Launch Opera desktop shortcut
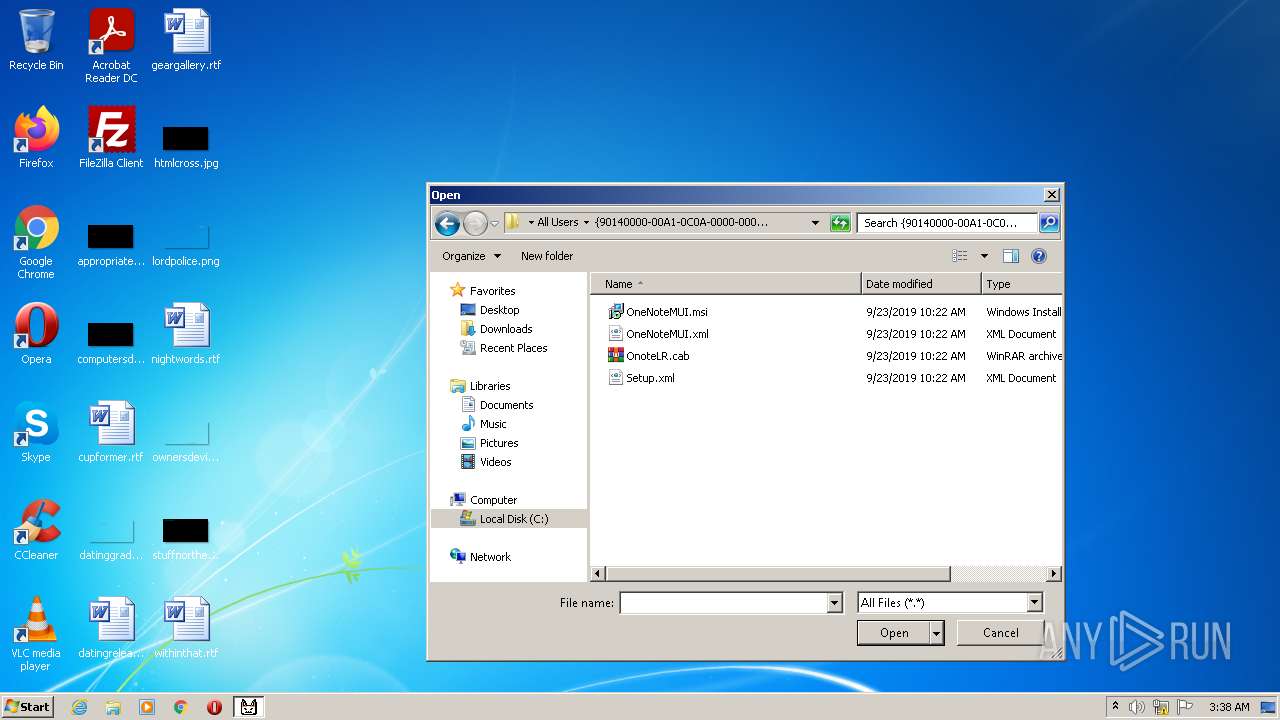The image size is (1280, 720). coord(36,334)
